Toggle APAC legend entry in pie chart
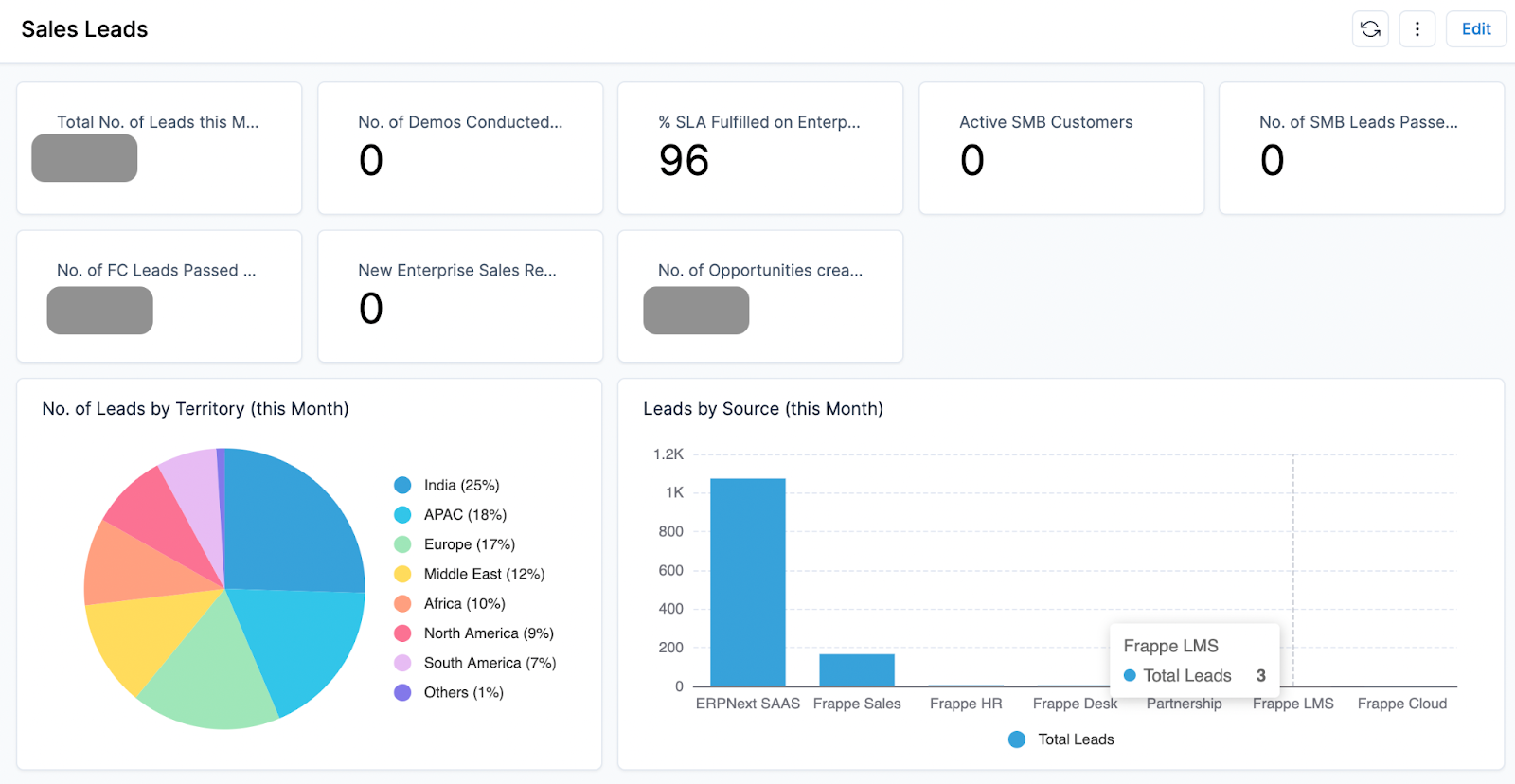The height and width of the screenshot is (784, 1515). click(x=464, y=514)
